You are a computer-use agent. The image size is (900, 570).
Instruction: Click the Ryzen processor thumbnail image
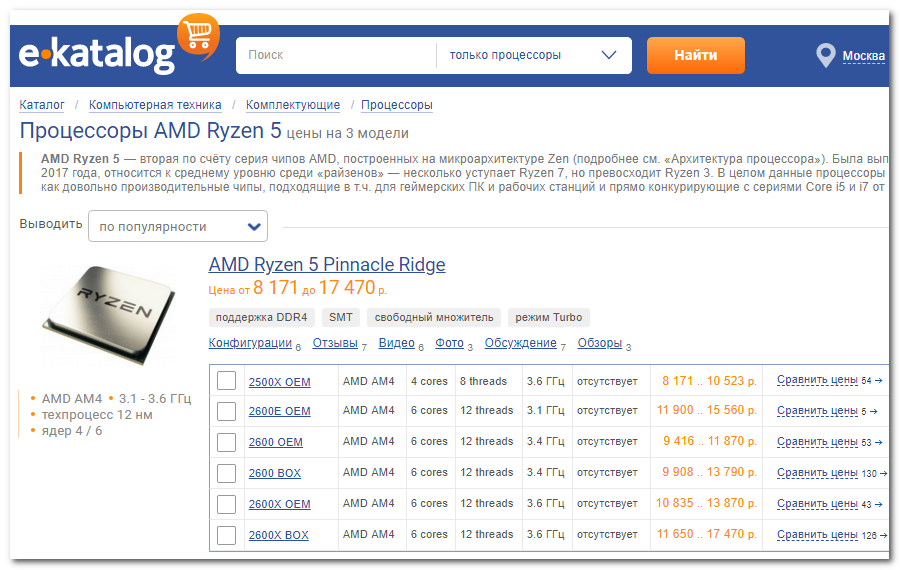pyautogui.click(x=109, y=315)
